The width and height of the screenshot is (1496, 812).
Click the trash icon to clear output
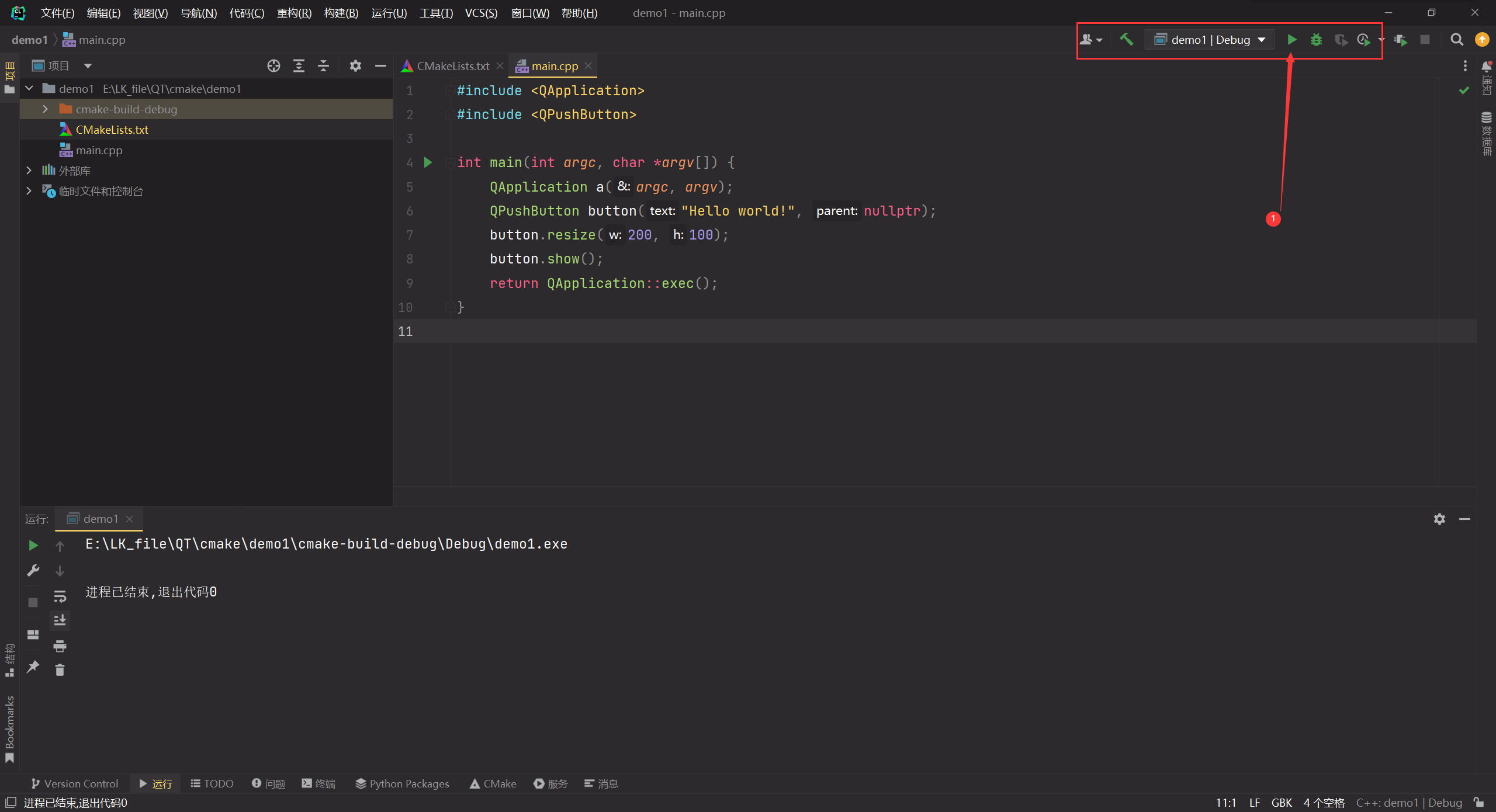(60, 669)
